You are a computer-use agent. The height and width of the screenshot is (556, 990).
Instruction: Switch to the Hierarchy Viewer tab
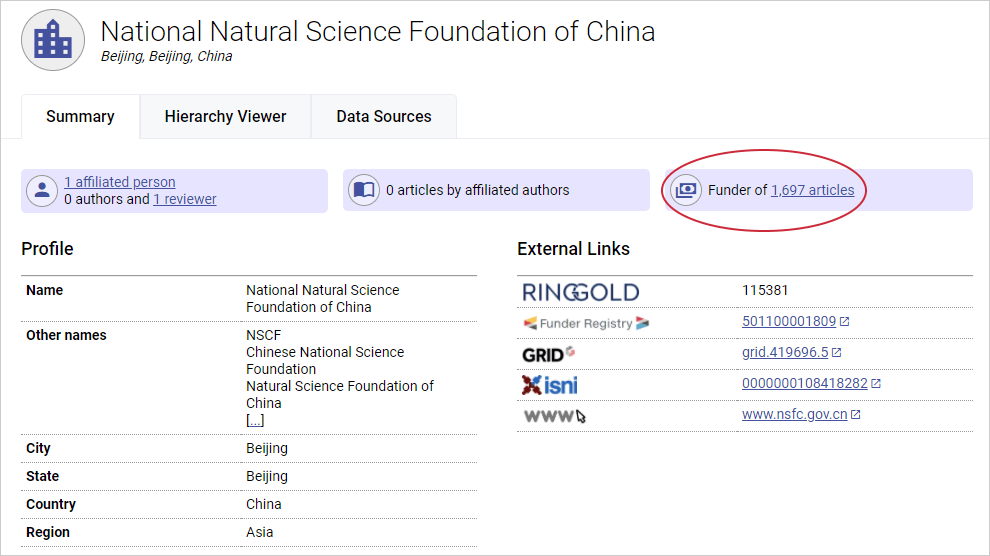(x=225, y=117)
